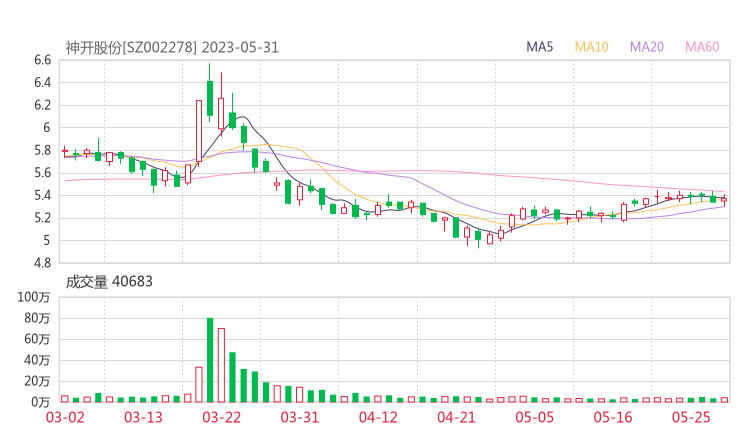Viewport: 740px width, 440px height.
Task: Click the 6.6 price axis label
Action: [42, 60]
